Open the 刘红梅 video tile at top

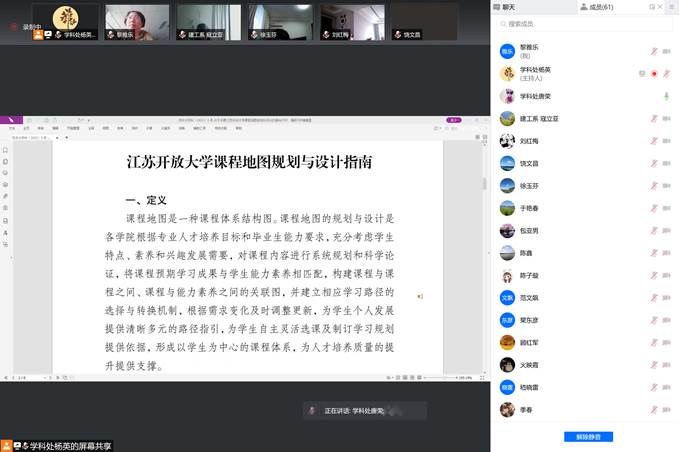click(352, 22)
